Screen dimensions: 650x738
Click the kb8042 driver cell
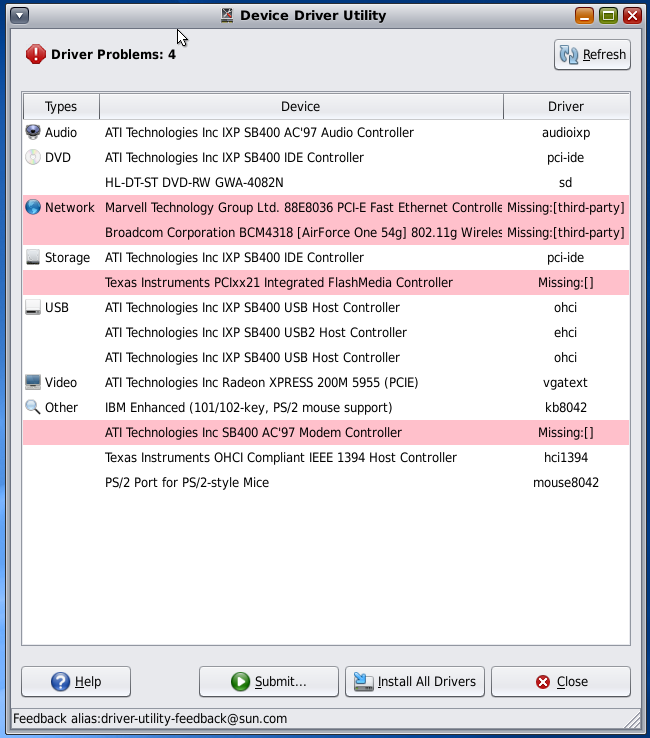point(566,407)
